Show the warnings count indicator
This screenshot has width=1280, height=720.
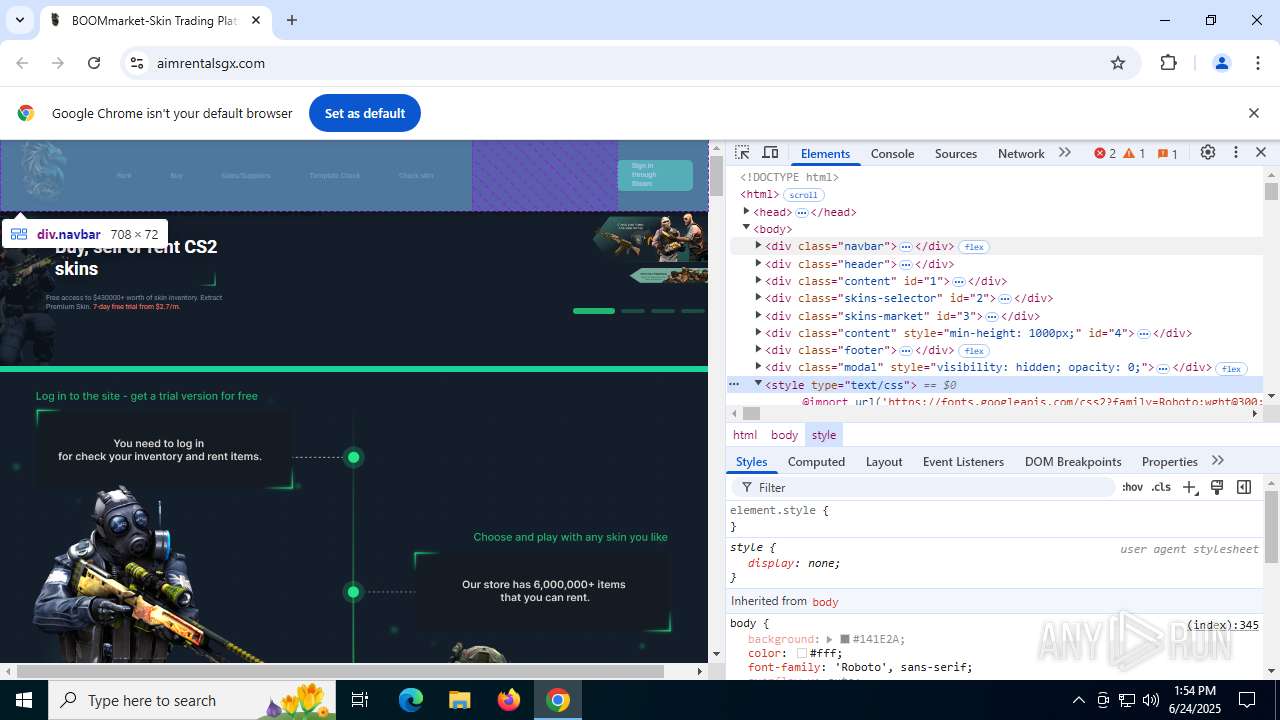(x=1134, y=154)
